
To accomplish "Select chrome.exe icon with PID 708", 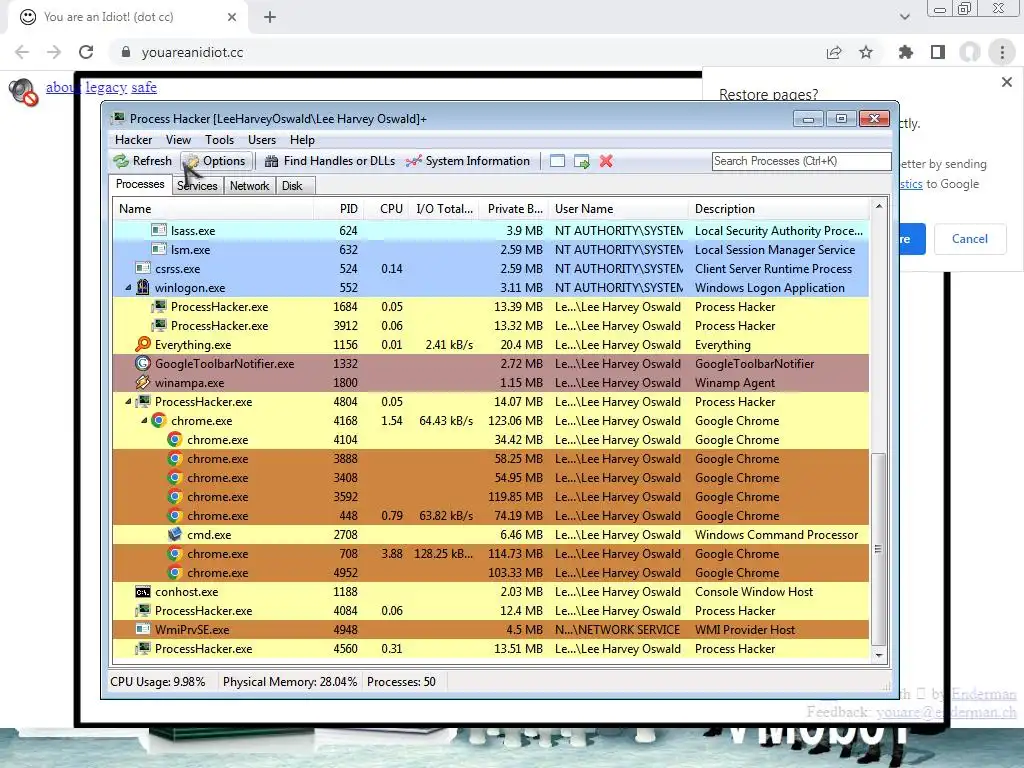I will [174, 554].
